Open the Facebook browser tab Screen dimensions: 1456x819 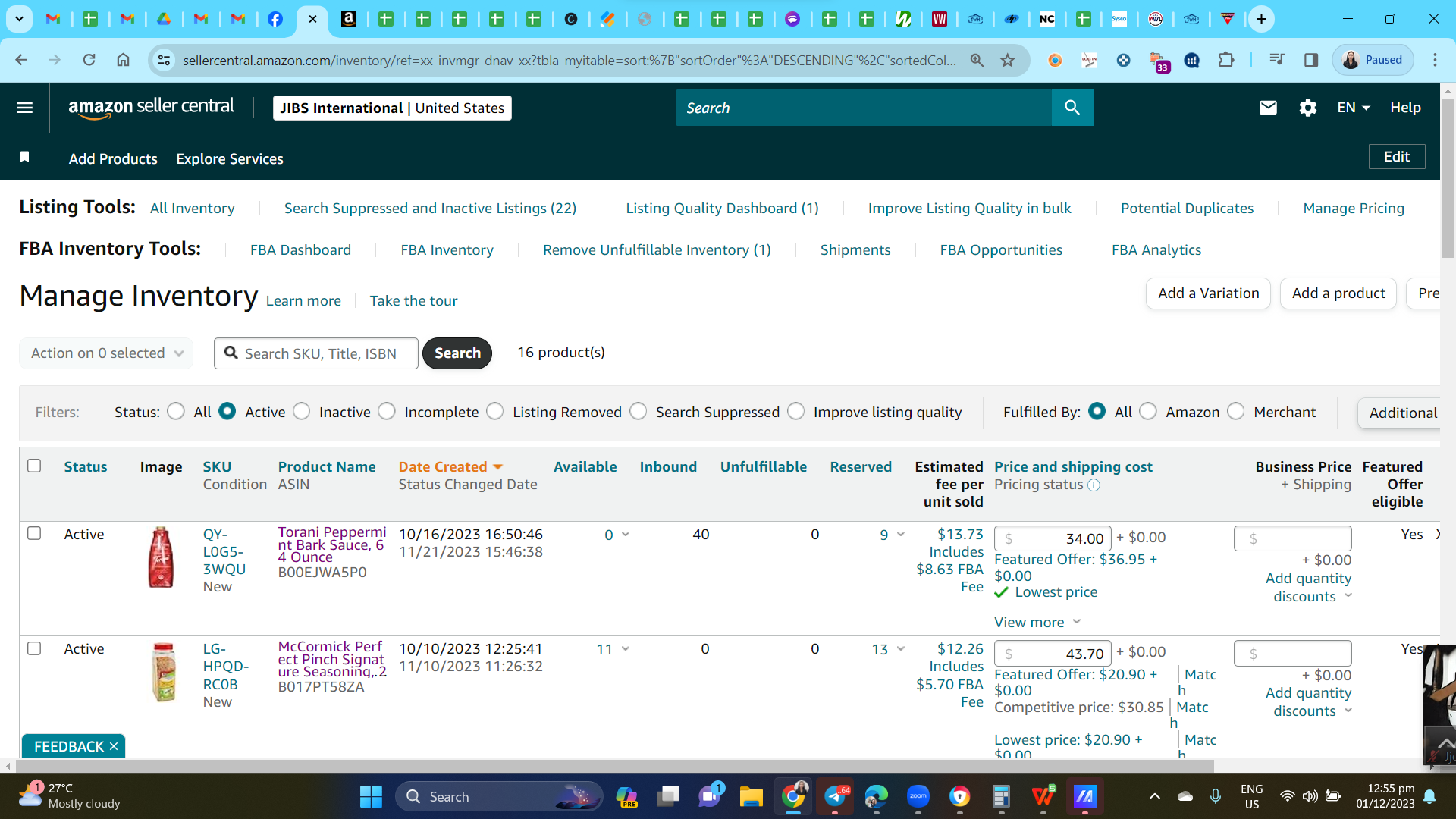click(x=275, y=20)
